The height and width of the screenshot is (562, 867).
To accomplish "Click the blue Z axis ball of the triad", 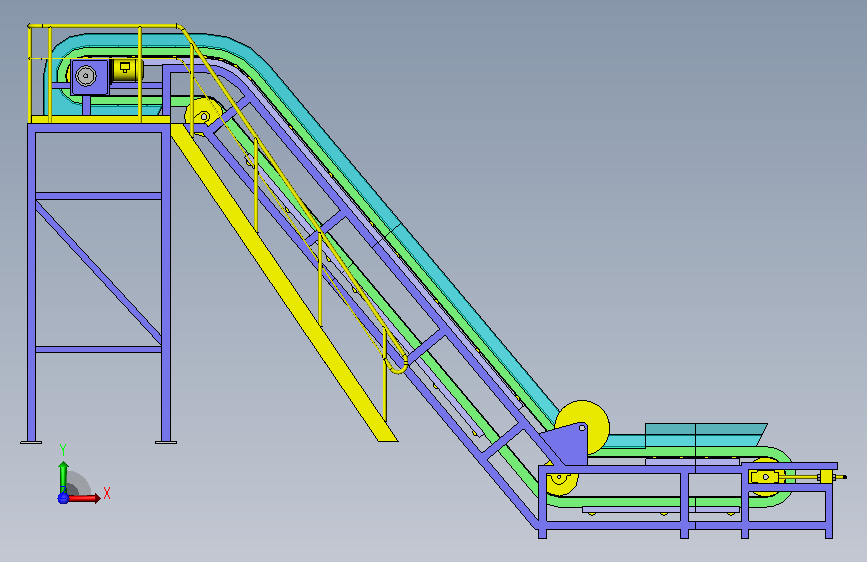I will [x=63, y=498].
